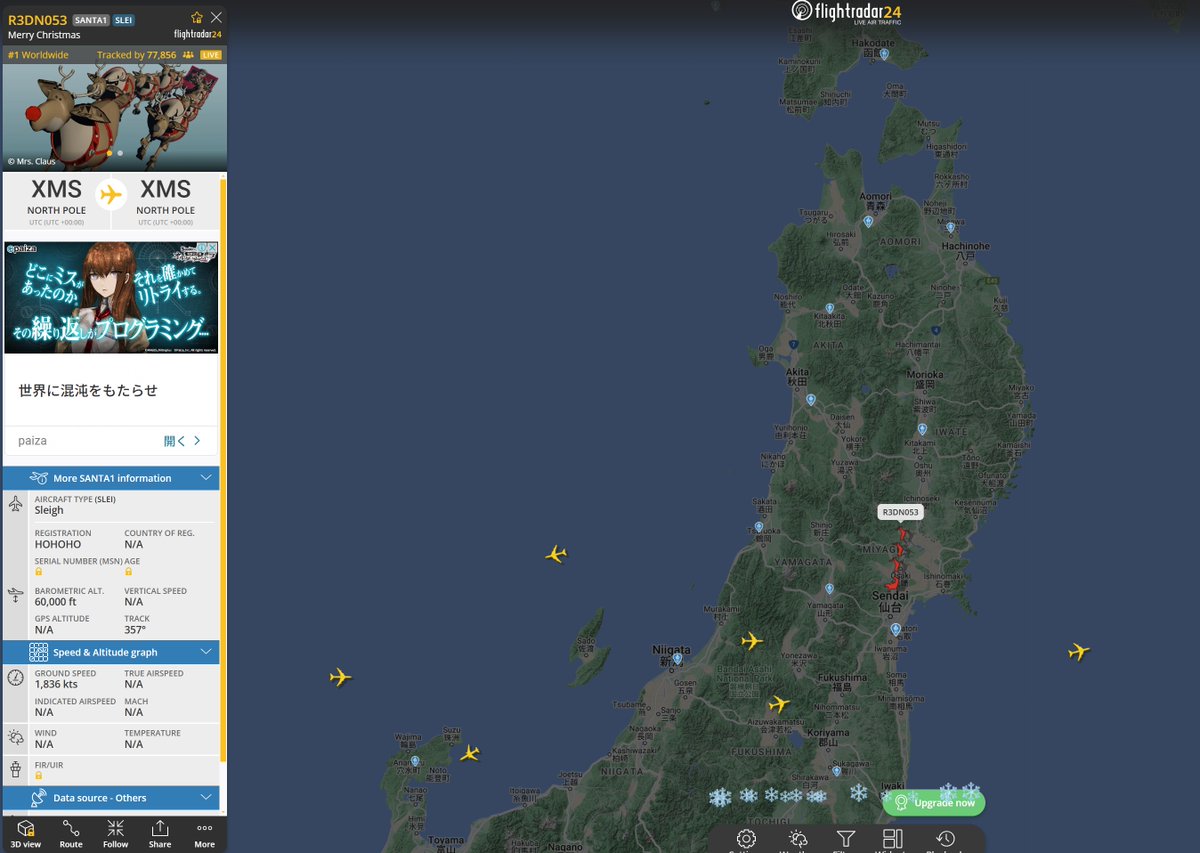Open map Settings gear in bottom toolbar
This screenshot has width=1200, height=853.
746,840
